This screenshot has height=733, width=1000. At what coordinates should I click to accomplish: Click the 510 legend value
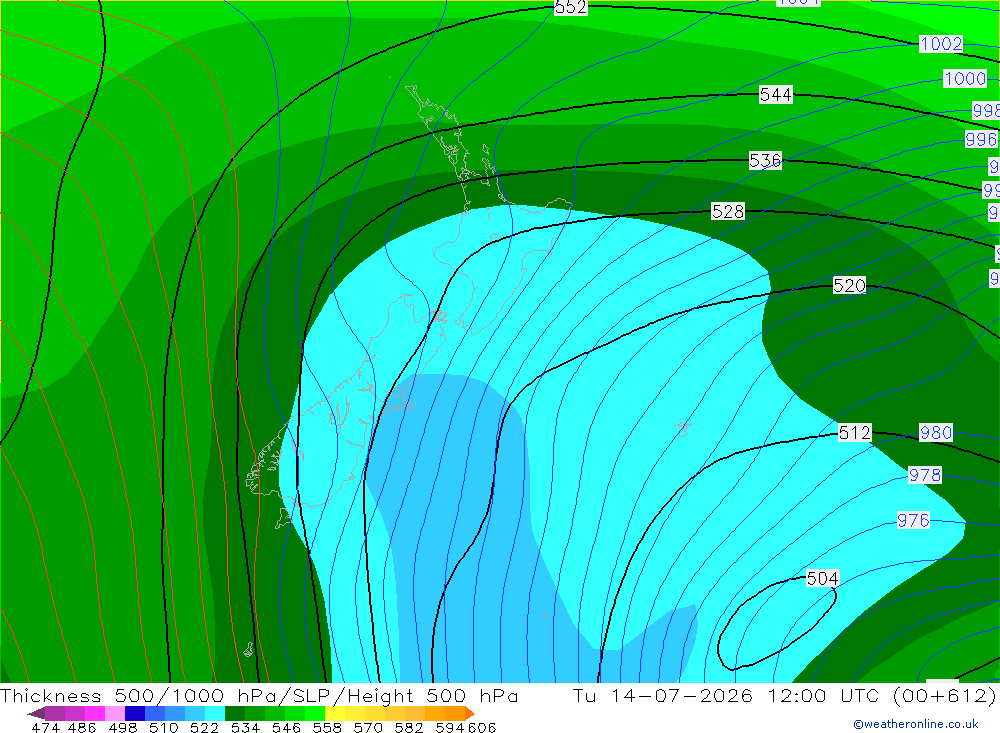tap(164, 727)
